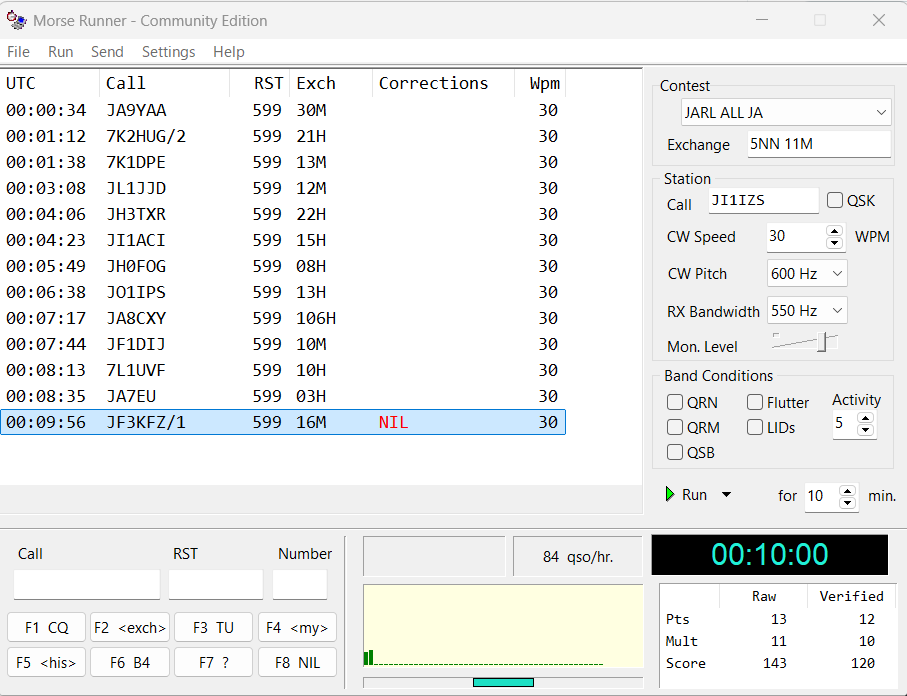907x696 pixels.
Task: Increase Activity with up arrow
Action: pyautogui.click(x=865, y=418)
